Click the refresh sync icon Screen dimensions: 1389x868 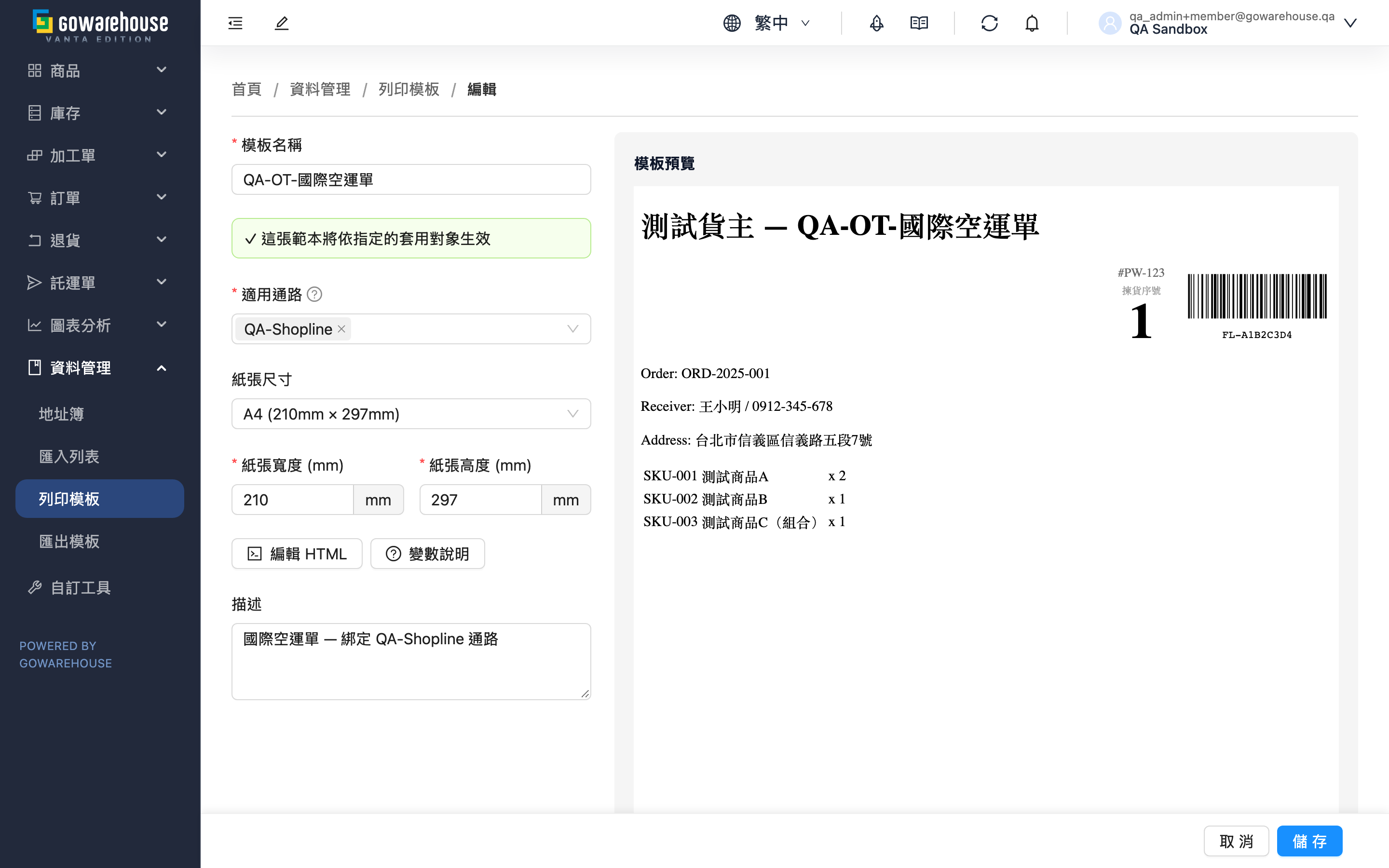click(990, 23)
